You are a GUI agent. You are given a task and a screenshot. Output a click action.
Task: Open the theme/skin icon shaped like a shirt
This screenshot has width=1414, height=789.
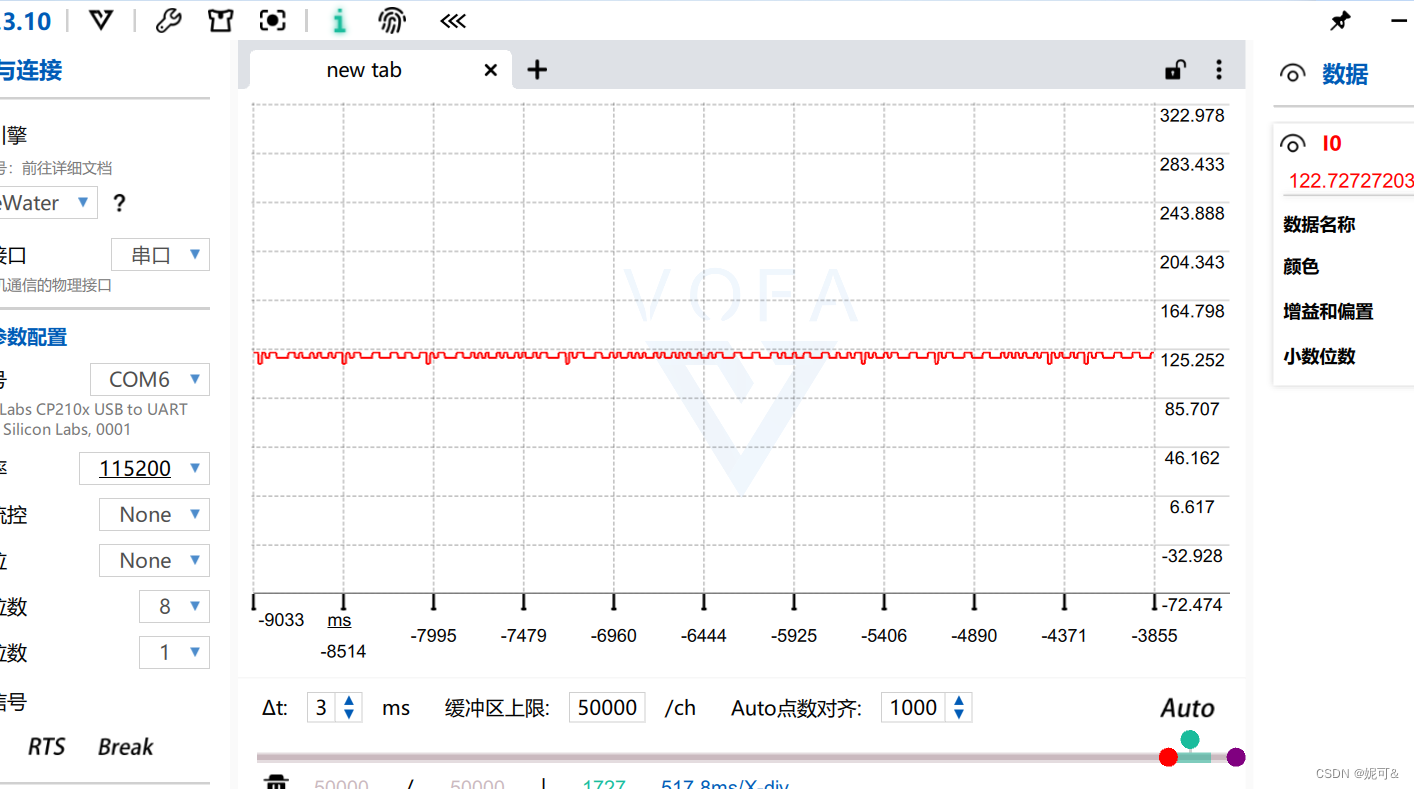[220, 20]
